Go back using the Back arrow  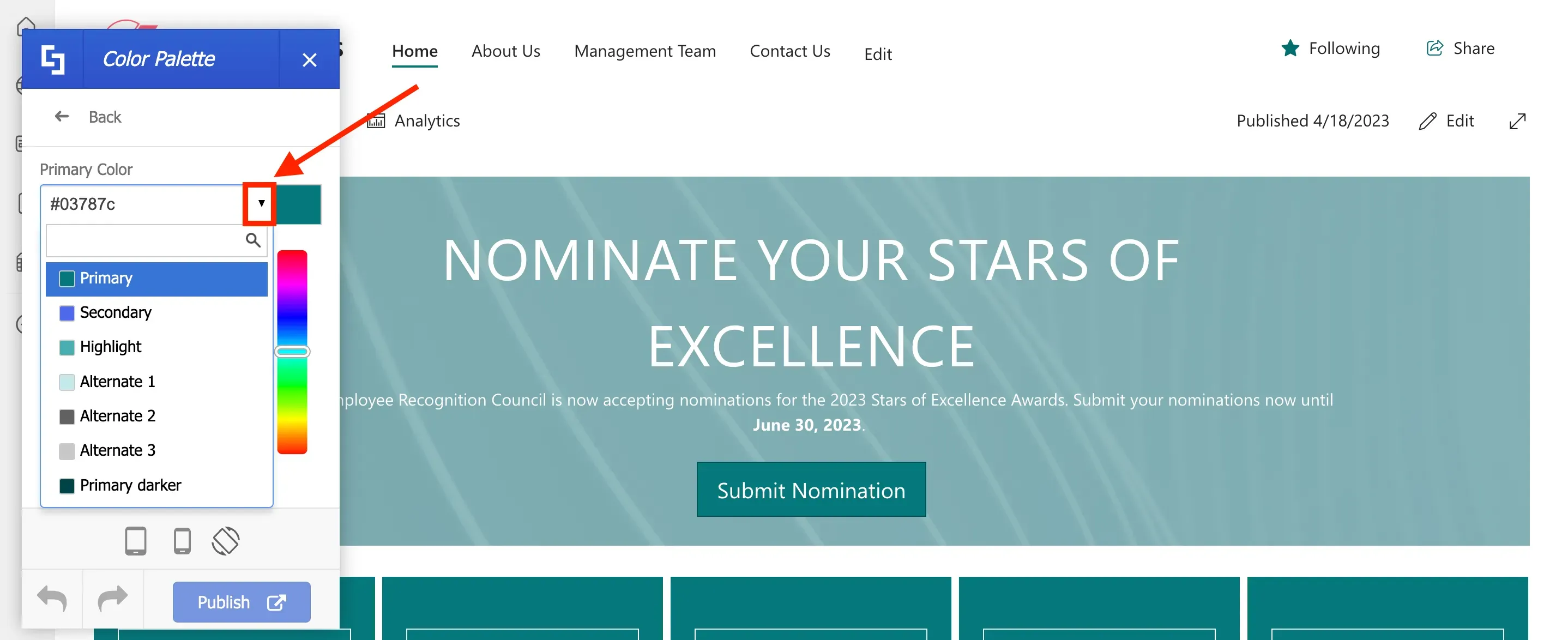tap(62, 116)
